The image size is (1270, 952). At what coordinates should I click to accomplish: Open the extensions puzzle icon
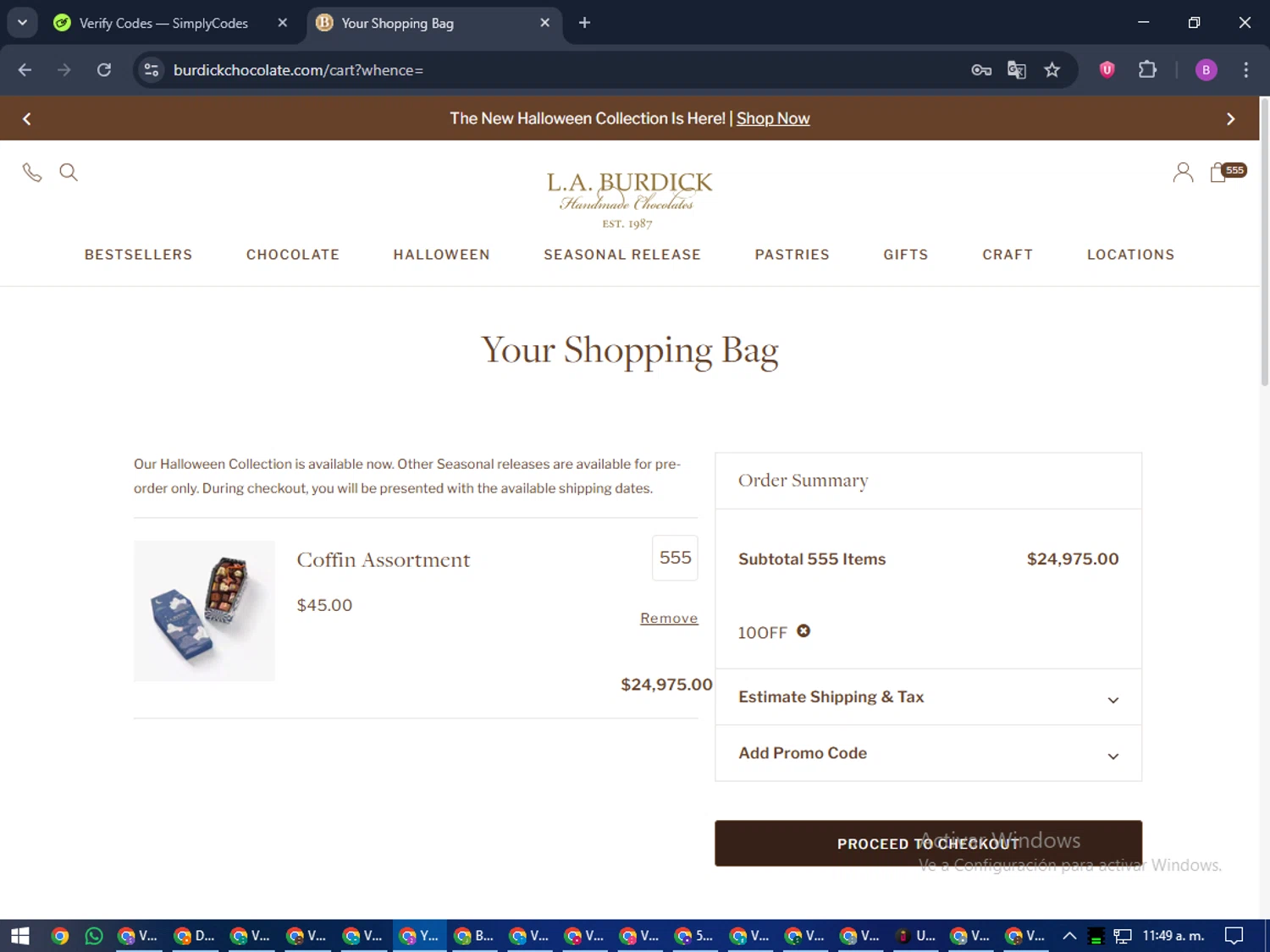(x=1147, y=70)
